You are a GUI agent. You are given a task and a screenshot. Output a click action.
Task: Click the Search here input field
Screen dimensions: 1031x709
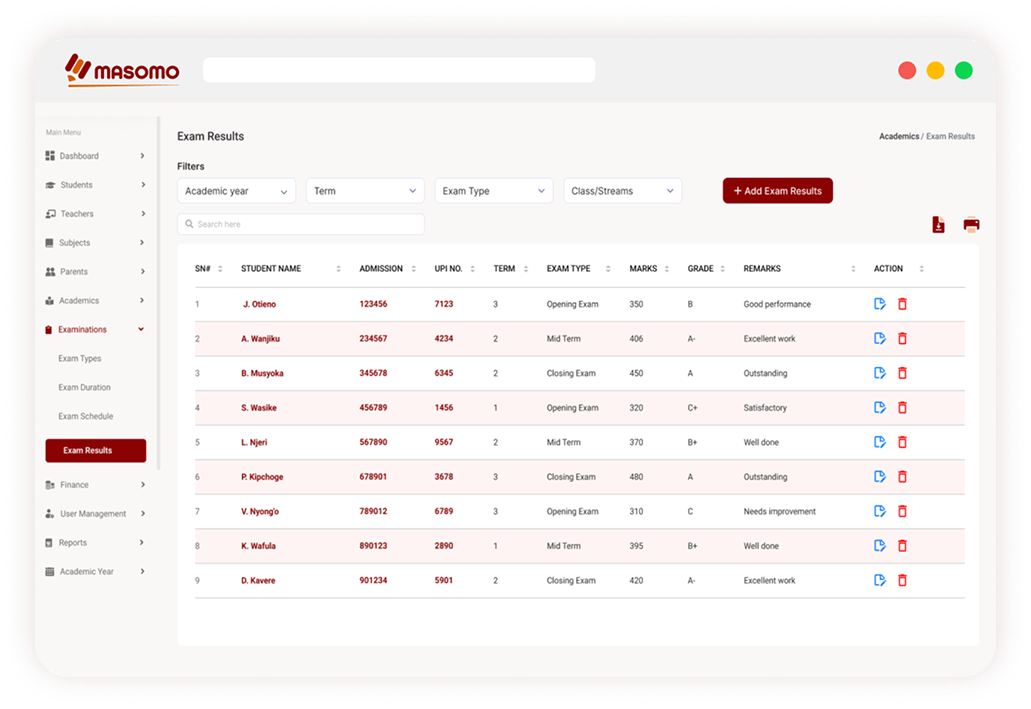[x=300, y=224]
